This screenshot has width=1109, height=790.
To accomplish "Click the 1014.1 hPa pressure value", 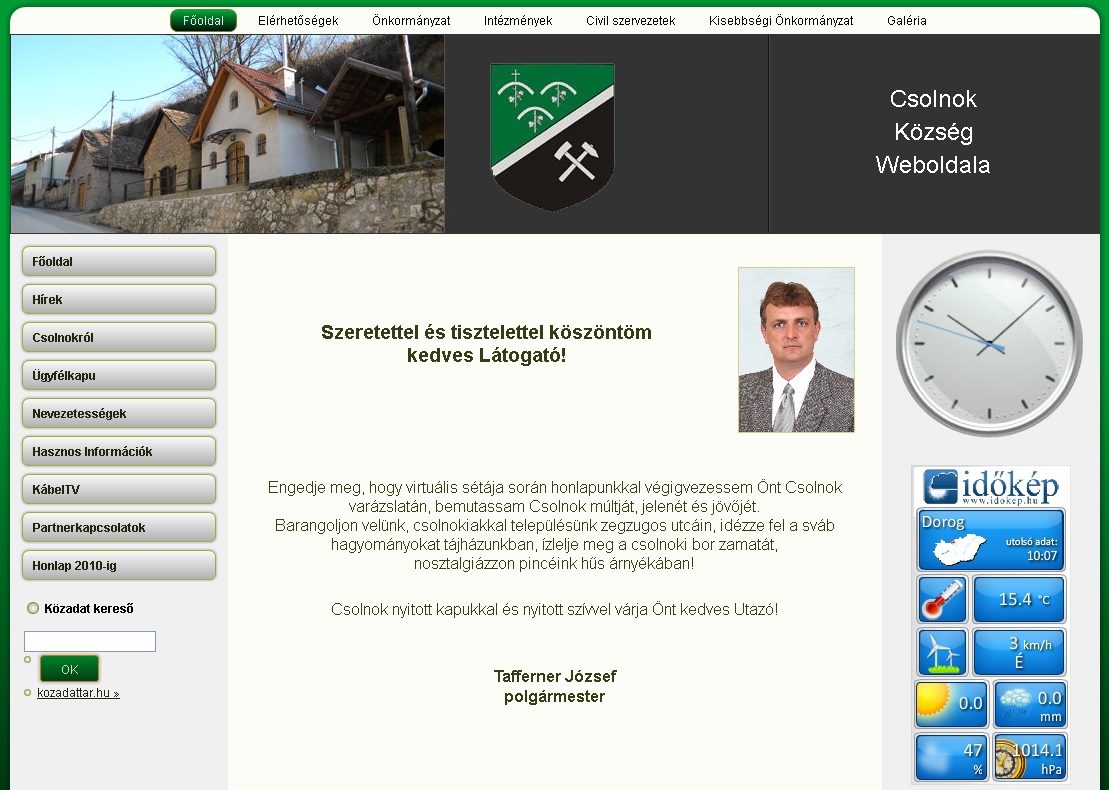I will tap(1038, 758).
